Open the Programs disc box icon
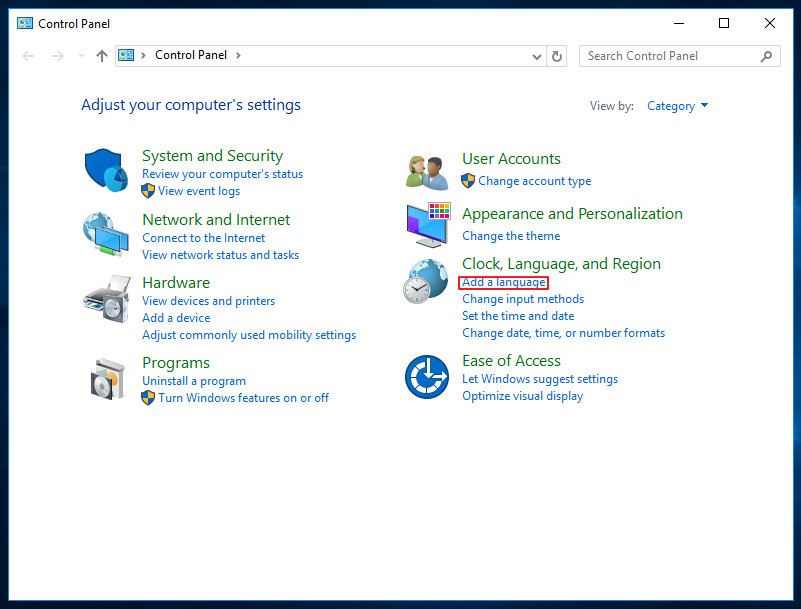This screenshot has height=609, width=801. (106, 379)
